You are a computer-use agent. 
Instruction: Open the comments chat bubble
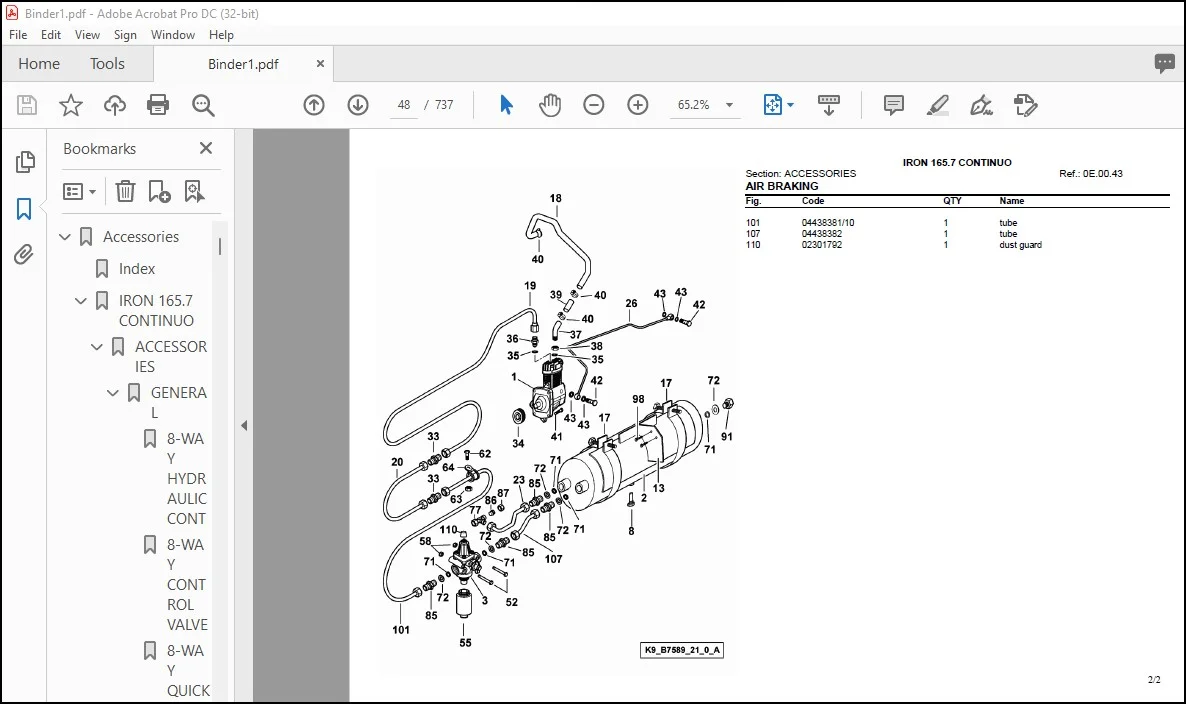1165,64
